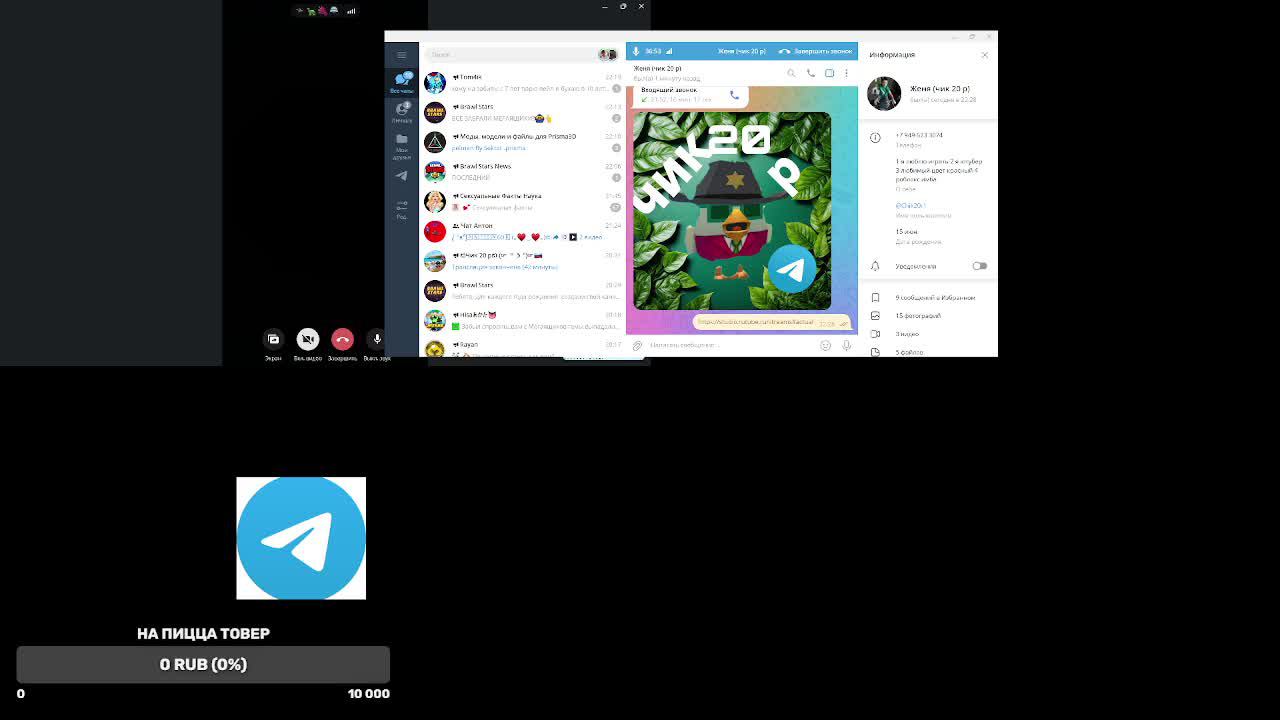The width and height of the screenshot is (1280, 720).
Task: Open the Мои друзья folder
Action: click(402, 146)
